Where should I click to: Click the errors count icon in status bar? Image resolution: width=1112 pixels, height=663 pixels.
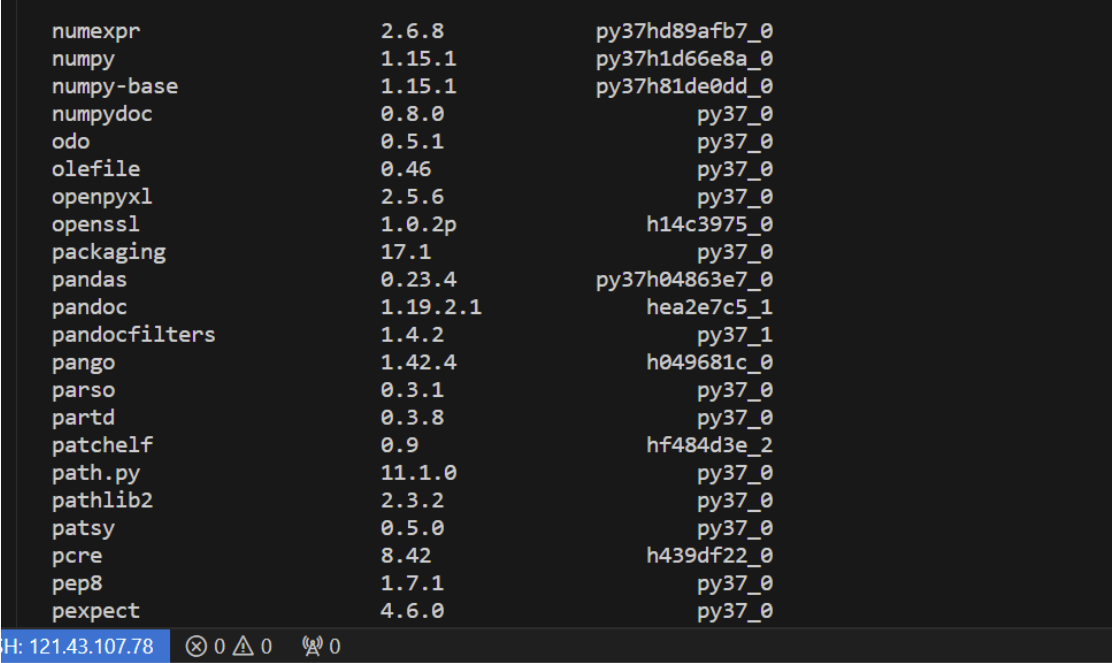click(x=197, y=647)
